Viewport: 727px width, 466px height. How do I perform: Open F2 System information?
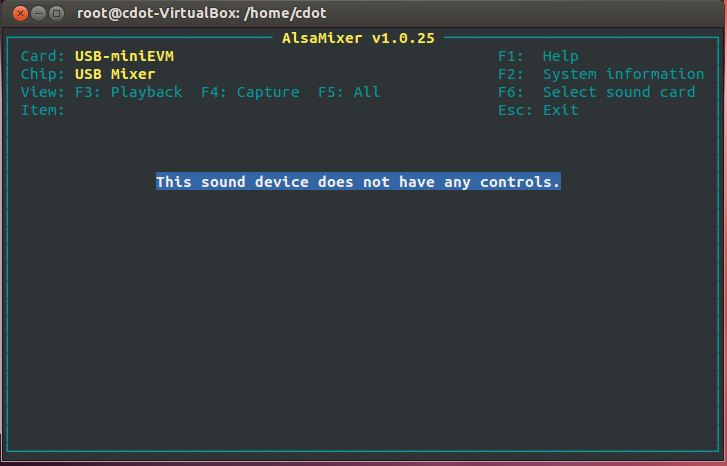click(601, 74)
